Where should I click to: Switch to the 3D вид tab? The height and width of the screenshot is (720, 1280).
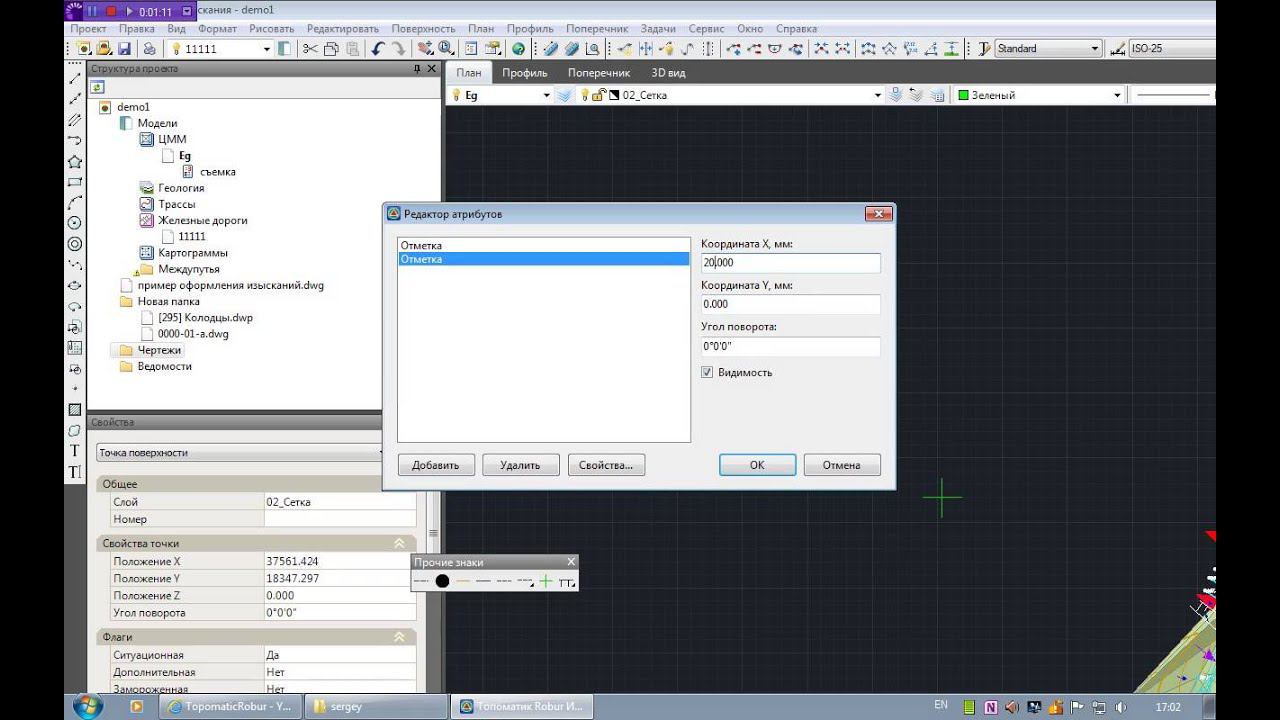(x=668, y=72)
